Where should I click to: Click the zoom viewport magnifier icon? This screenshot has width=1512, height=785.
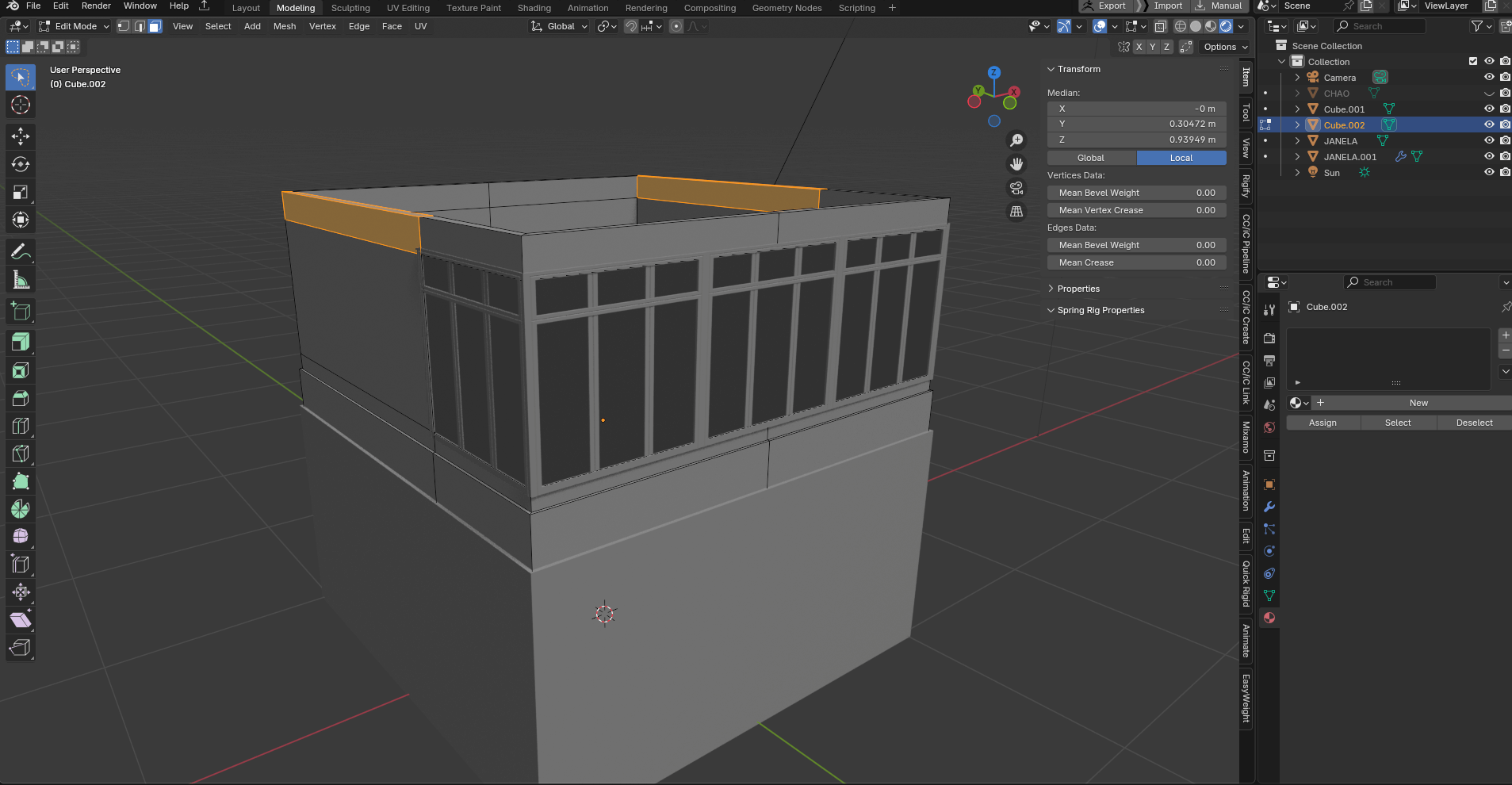[1016, 140]
